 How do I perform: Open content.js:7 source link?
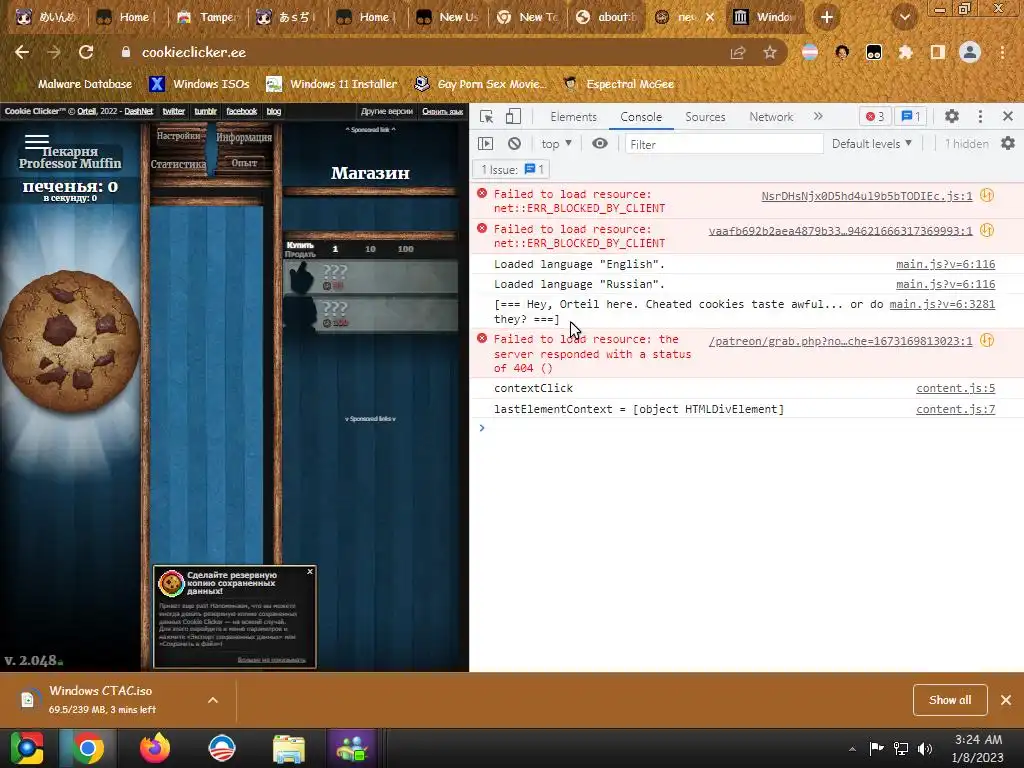pyautogui.click(x=955, y=409)
